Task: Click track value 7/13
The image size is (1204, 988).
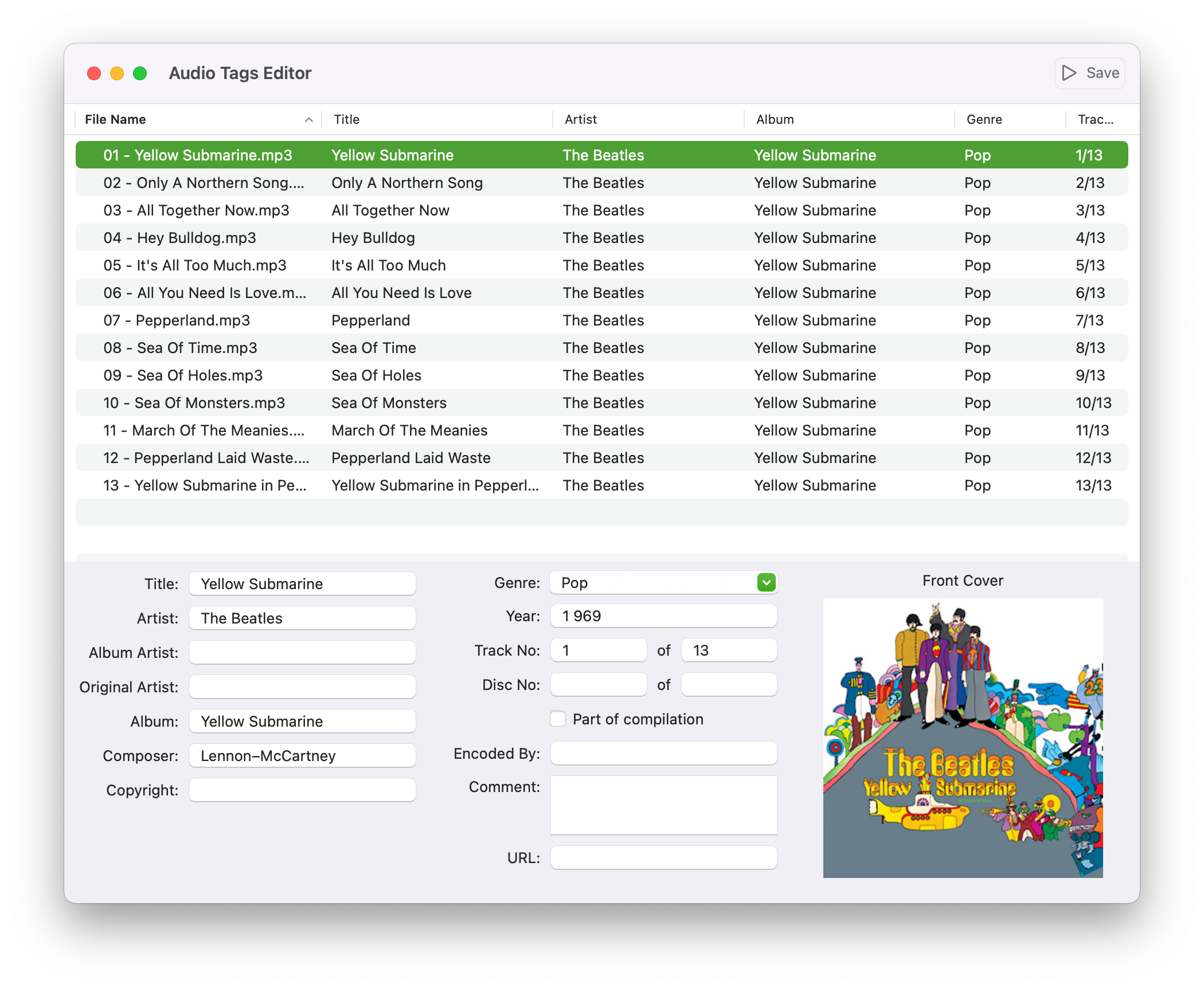Action: (x=1089, y=320)
